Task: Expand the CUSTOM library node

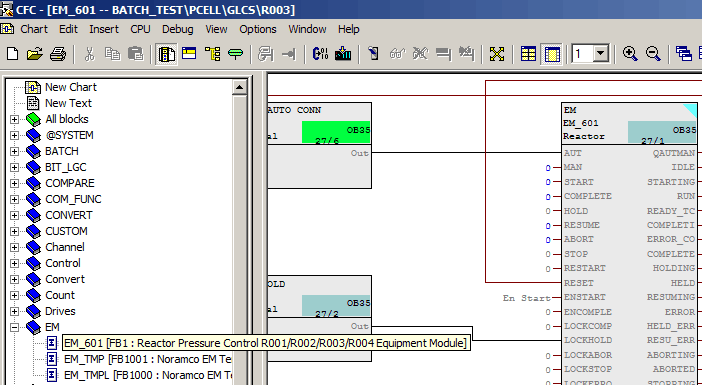Action: pos(14,231)
